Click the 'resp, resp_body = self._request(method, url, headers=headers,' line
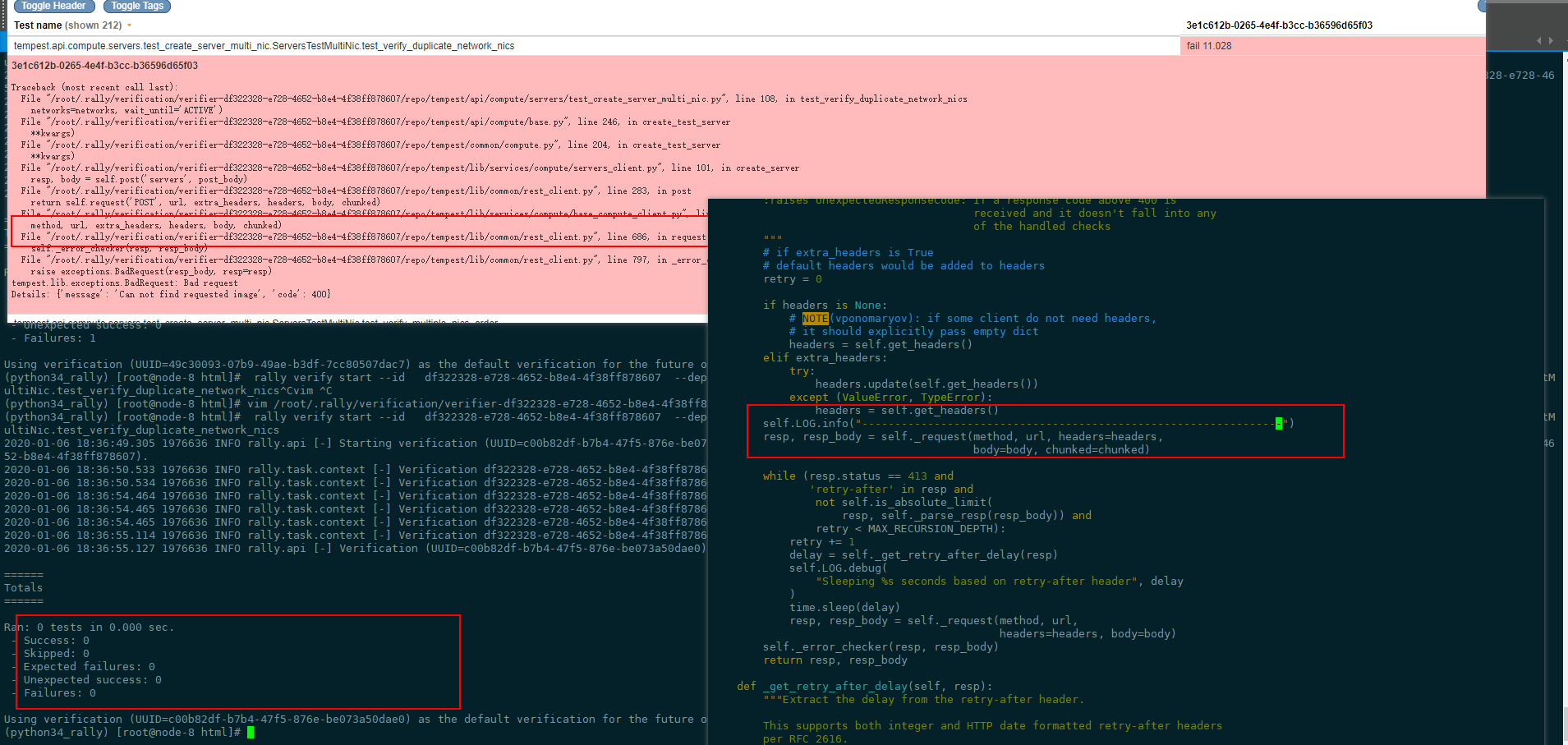Viewport: 1568px width, 745px height. point(963,436)
